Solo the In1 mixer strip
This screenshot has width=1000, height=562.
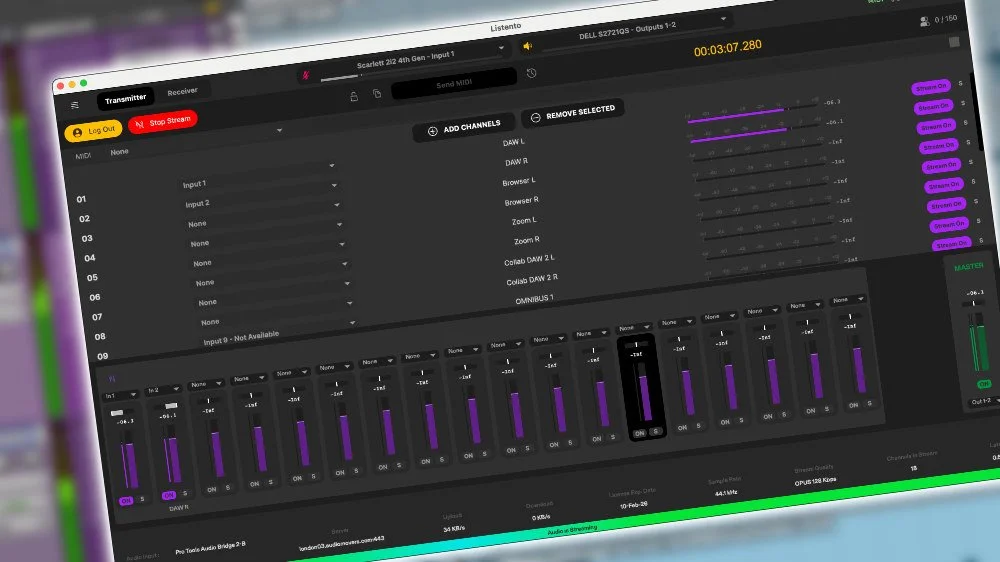142,499
